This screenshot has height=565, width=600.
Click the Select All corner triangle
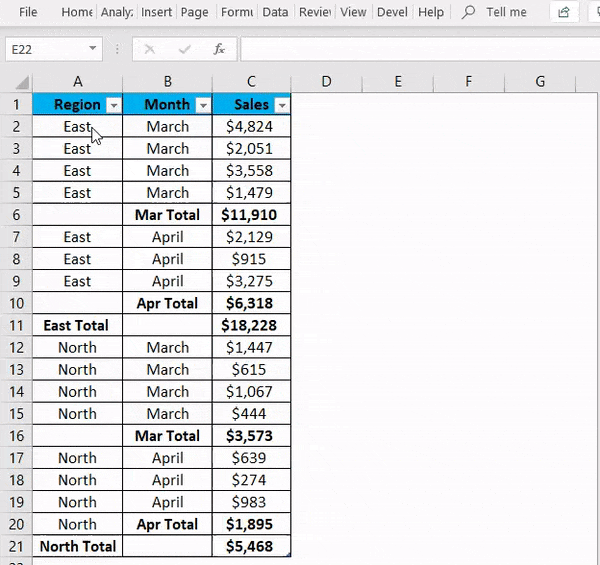[x=22, y=82]
